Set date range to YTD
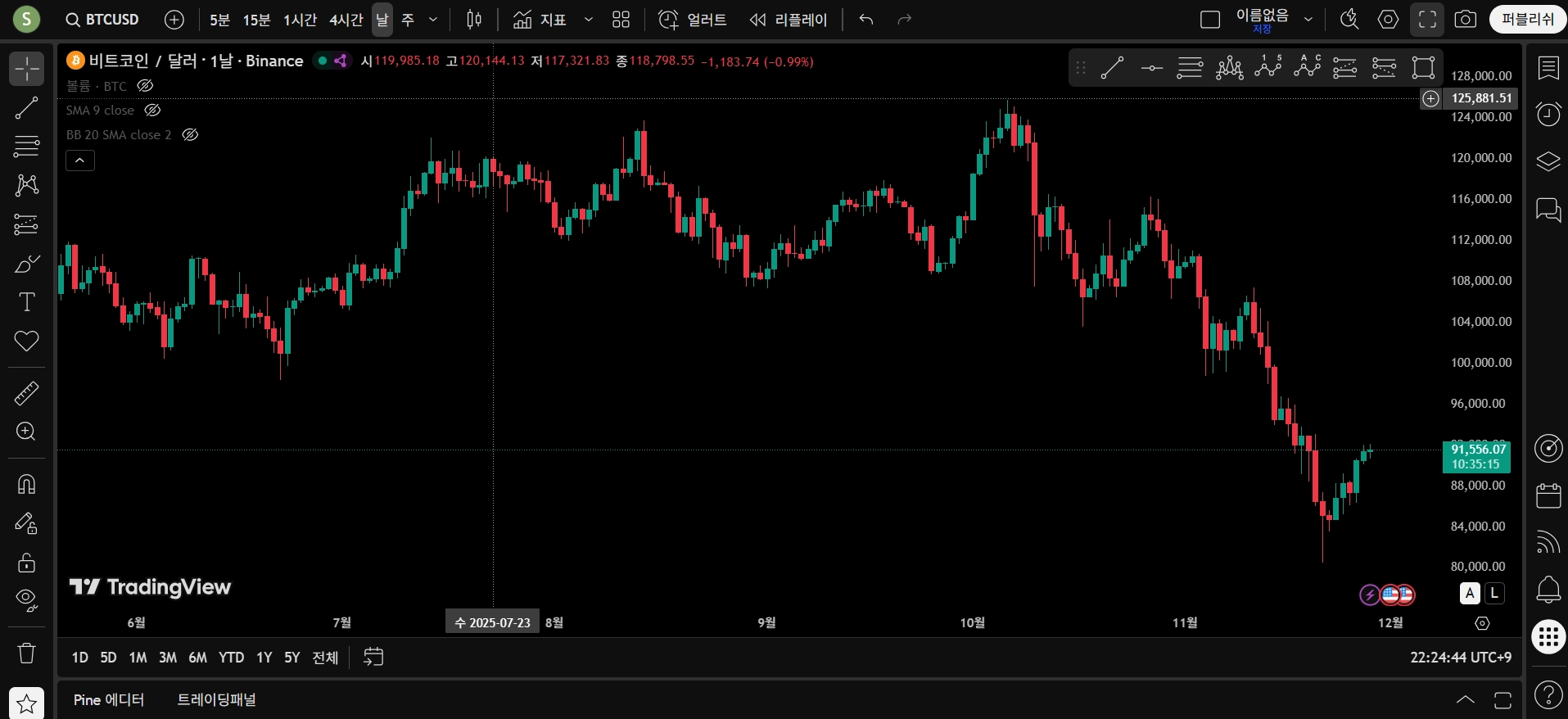Viewport: 1568px width, 719px height. [231, 658]
